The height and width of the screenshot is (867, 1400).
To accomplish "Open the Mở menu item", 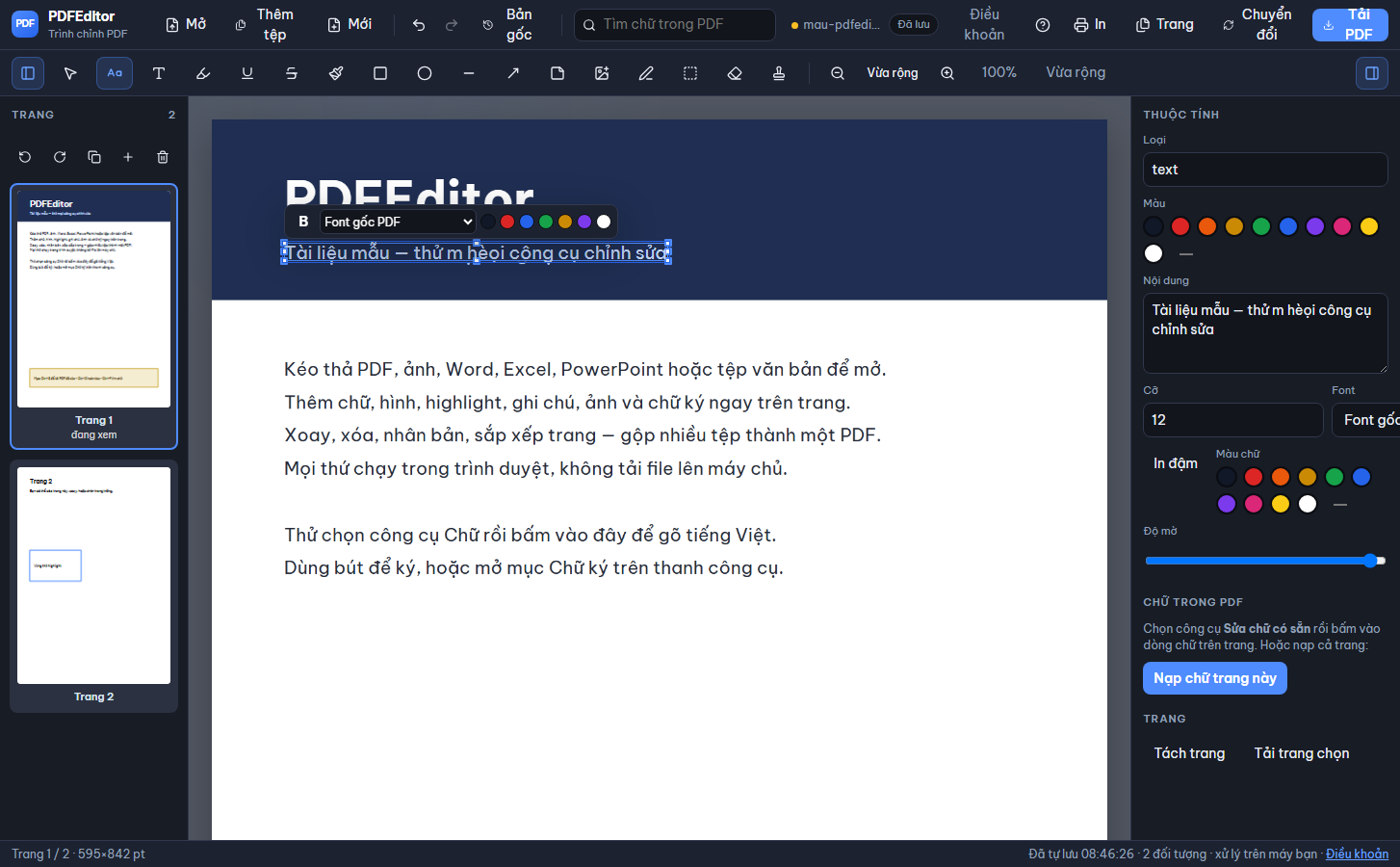I will (x=186, y=24).
